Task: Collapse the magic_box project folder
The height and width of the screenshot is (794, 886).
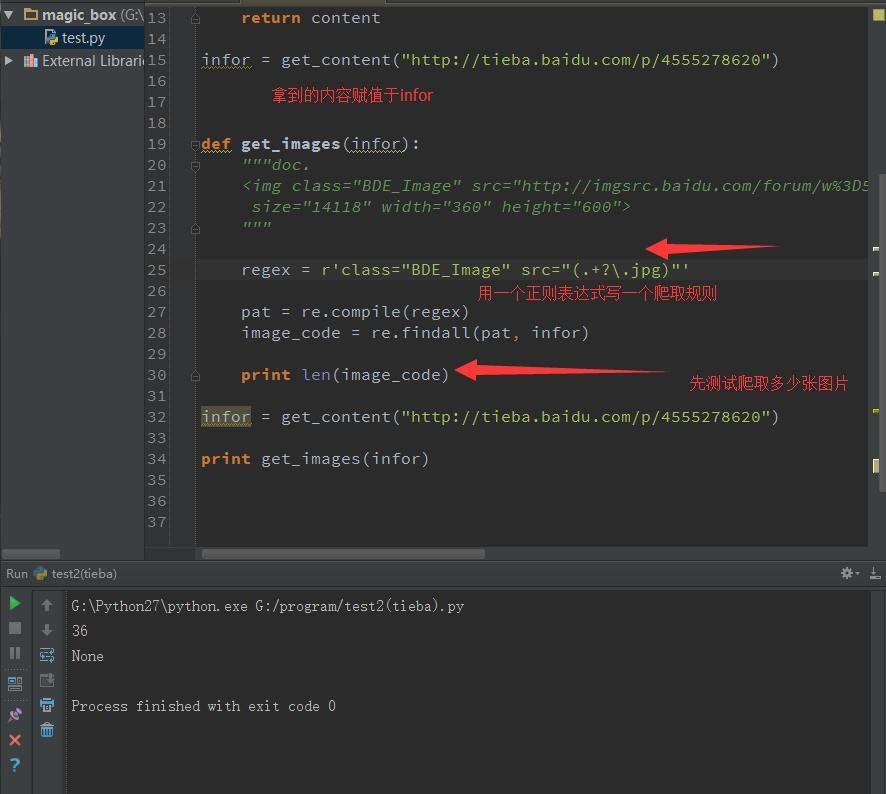Action: (8, 15)
